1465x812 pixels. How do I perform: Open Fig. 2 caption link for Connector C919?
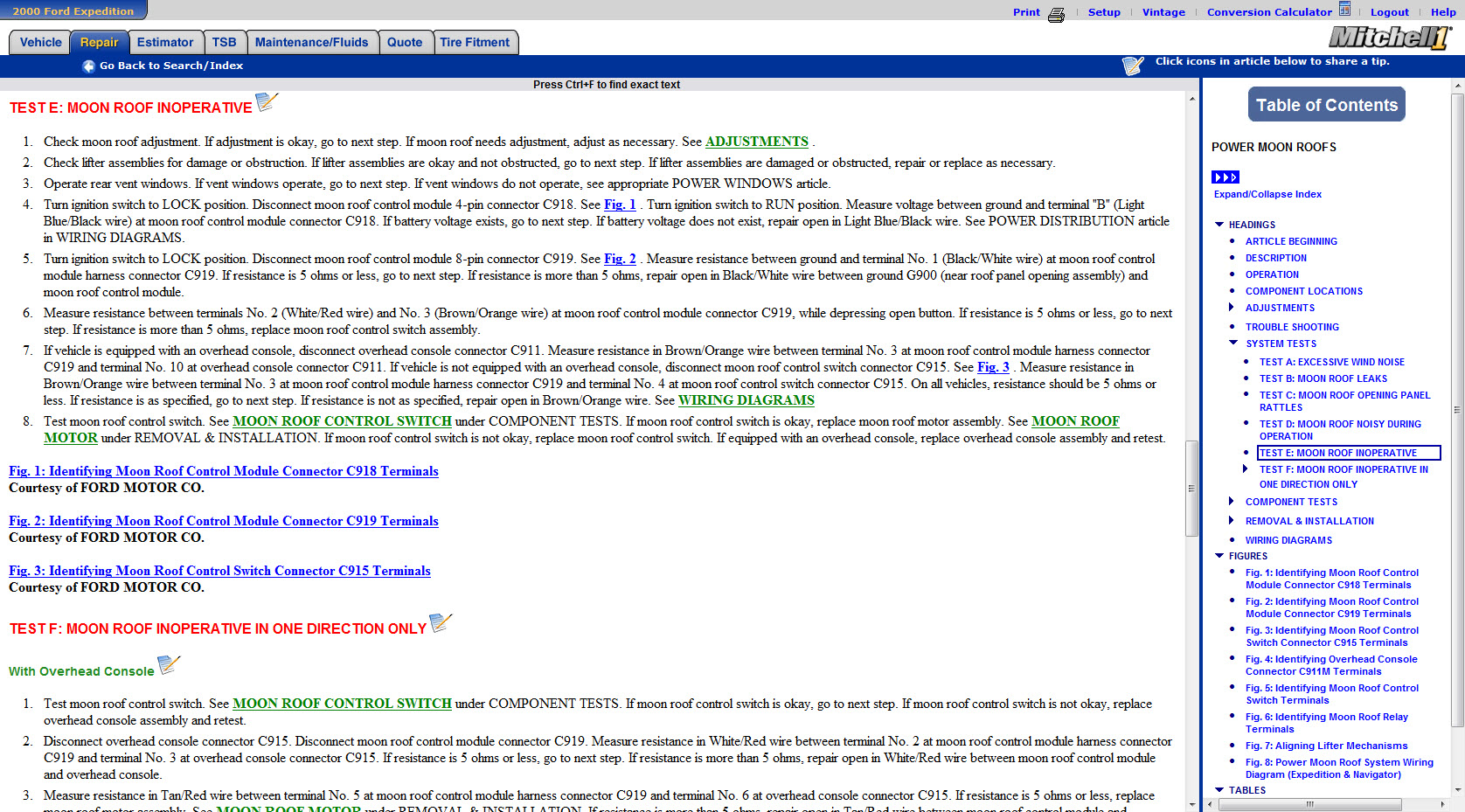(x=224, y=521)
